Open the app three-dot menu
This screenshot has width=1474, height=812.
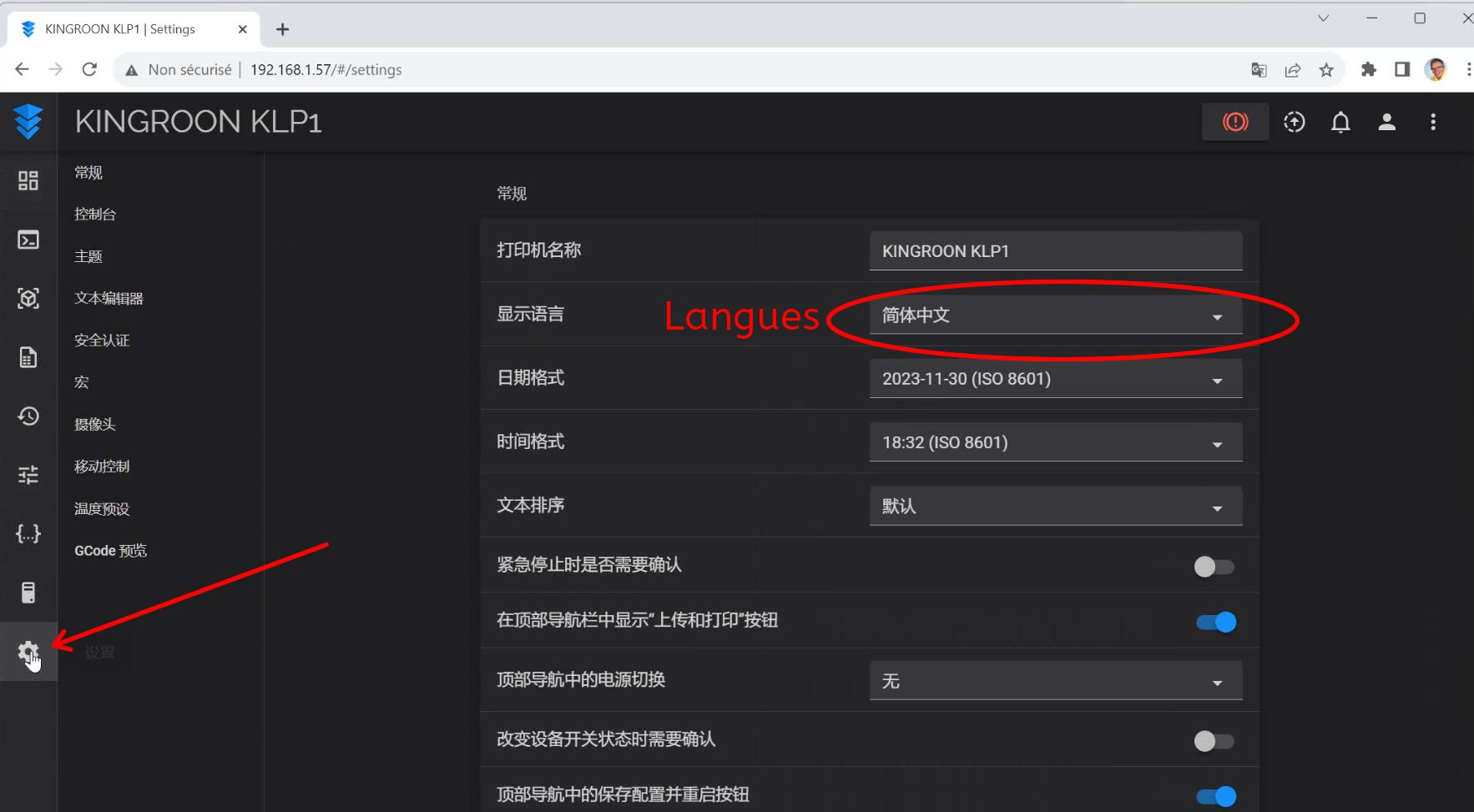[x=1433, y=122]
